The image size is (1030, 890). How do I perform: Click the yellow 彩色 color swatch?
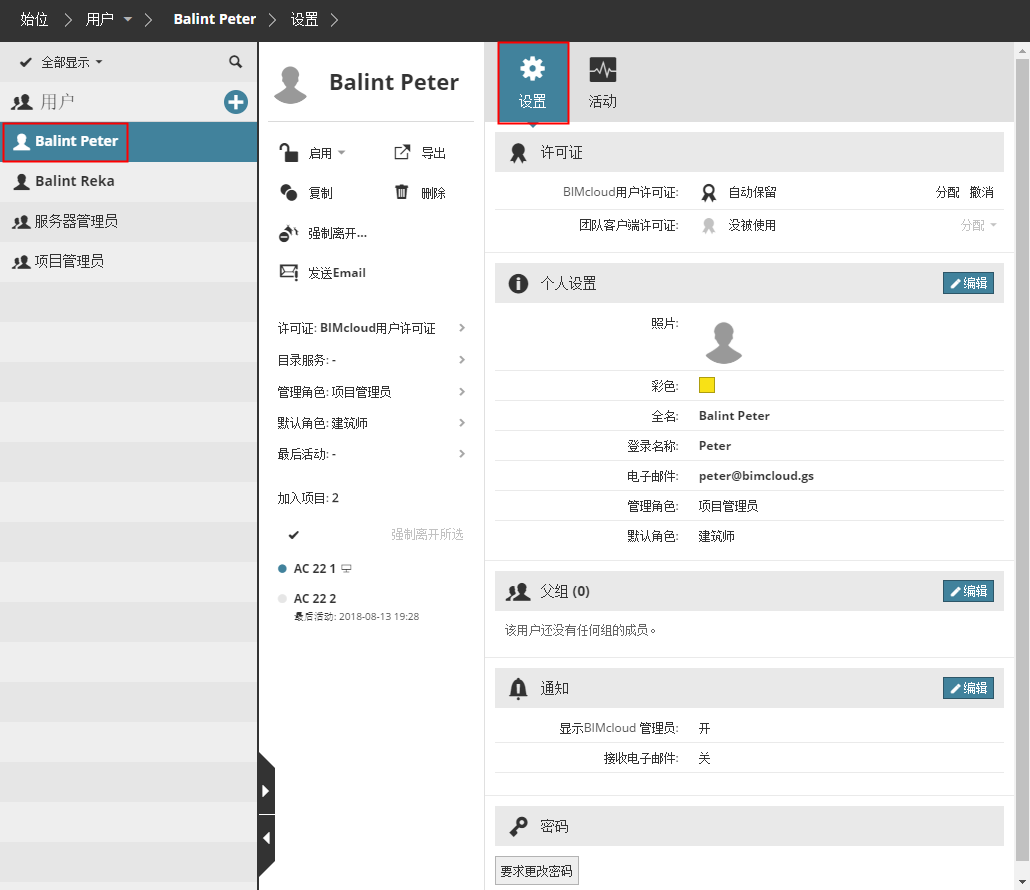click(x=707, y=385)
